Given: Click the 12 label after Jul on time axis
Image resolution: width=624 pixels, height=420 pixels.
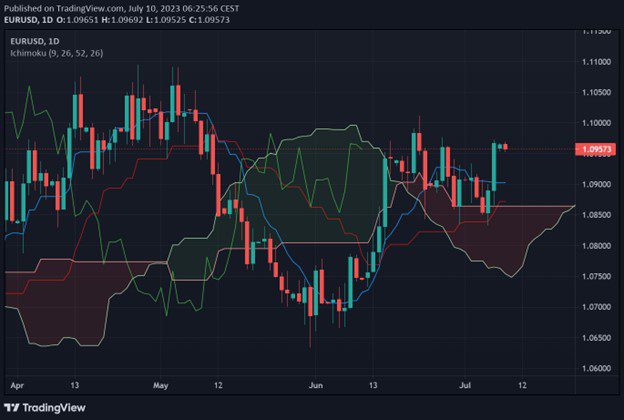Looking at the screenshot, I should [522, 385].
